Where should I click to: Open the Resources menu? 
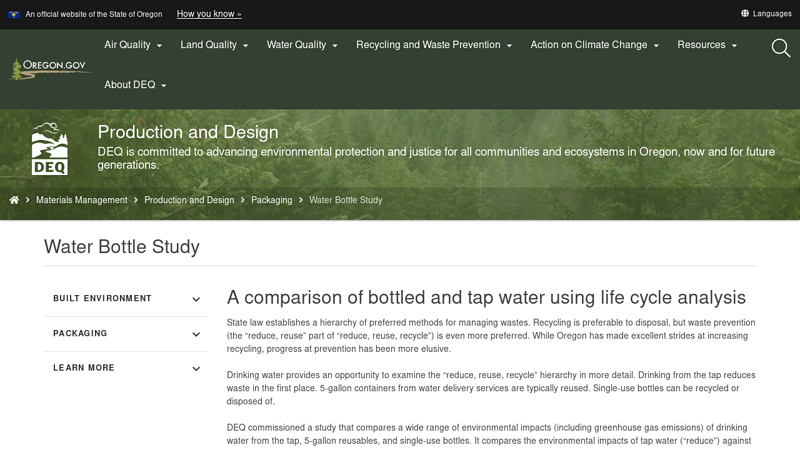tap(707, 45)
